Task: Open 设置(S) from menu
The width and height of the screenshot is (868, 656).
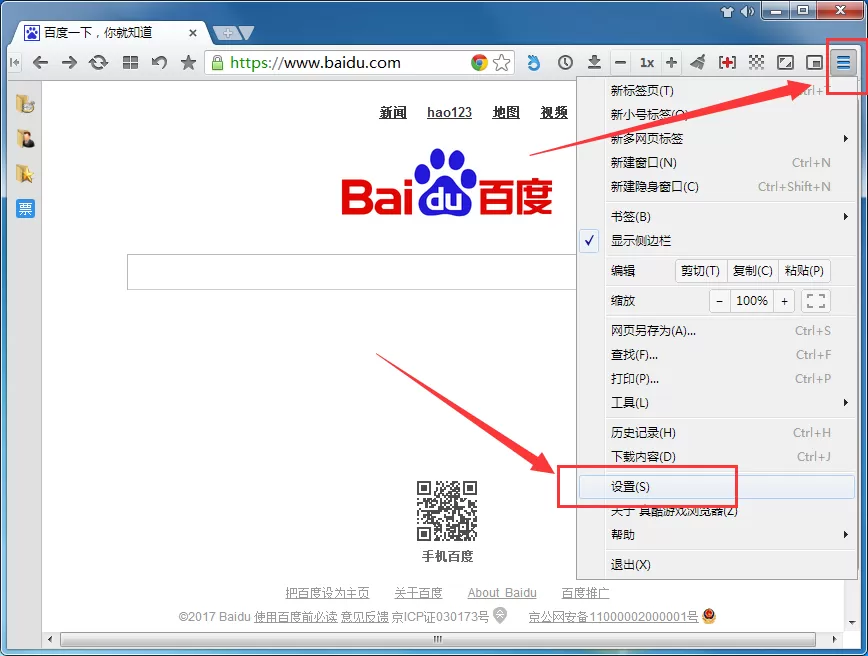Action: pyautogui.click(x=717, y=487)
